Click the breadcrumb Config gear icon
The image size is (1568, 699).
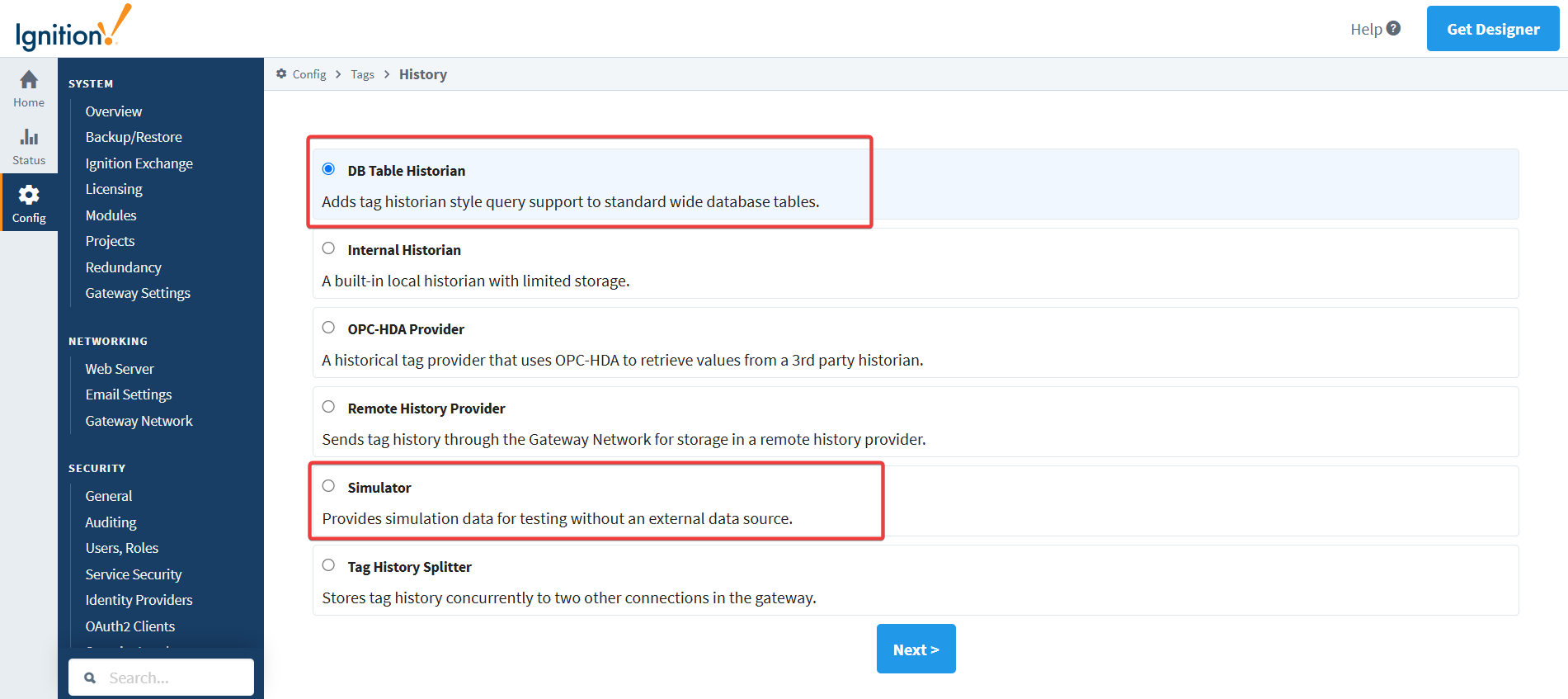pos(281,73)
